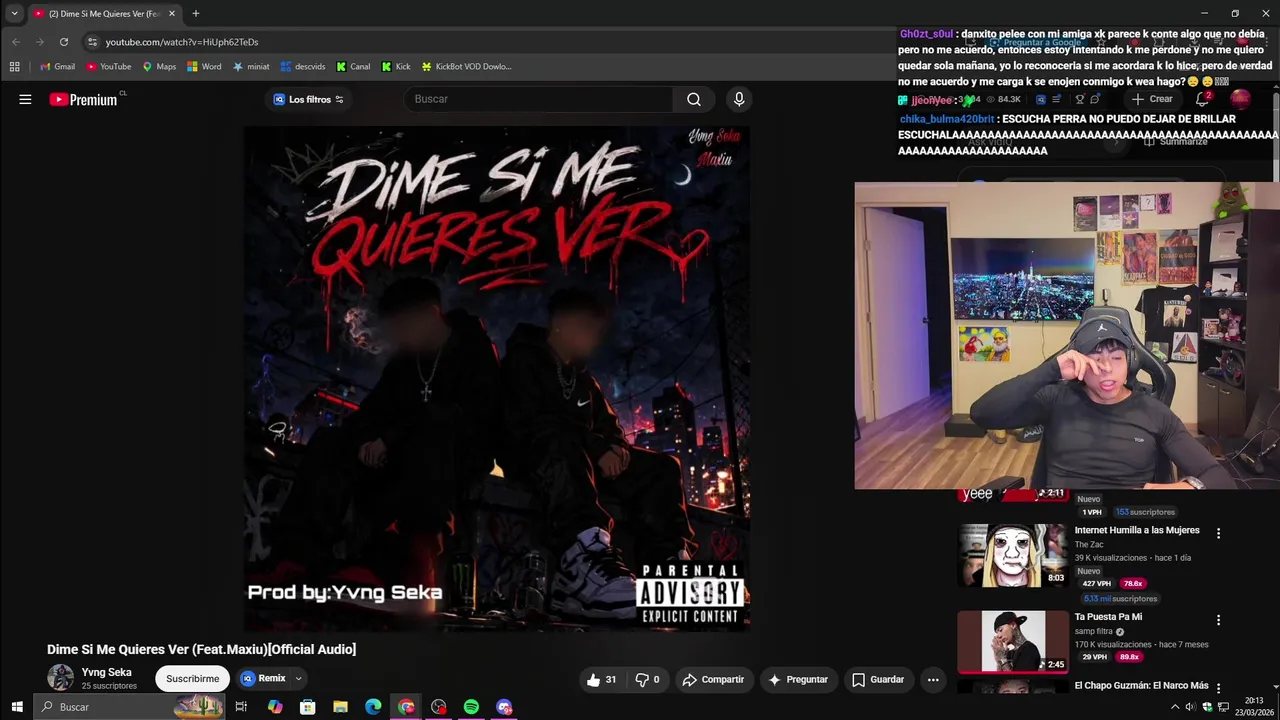
Task: Open Windows Start menu
Action: (17, 707)
